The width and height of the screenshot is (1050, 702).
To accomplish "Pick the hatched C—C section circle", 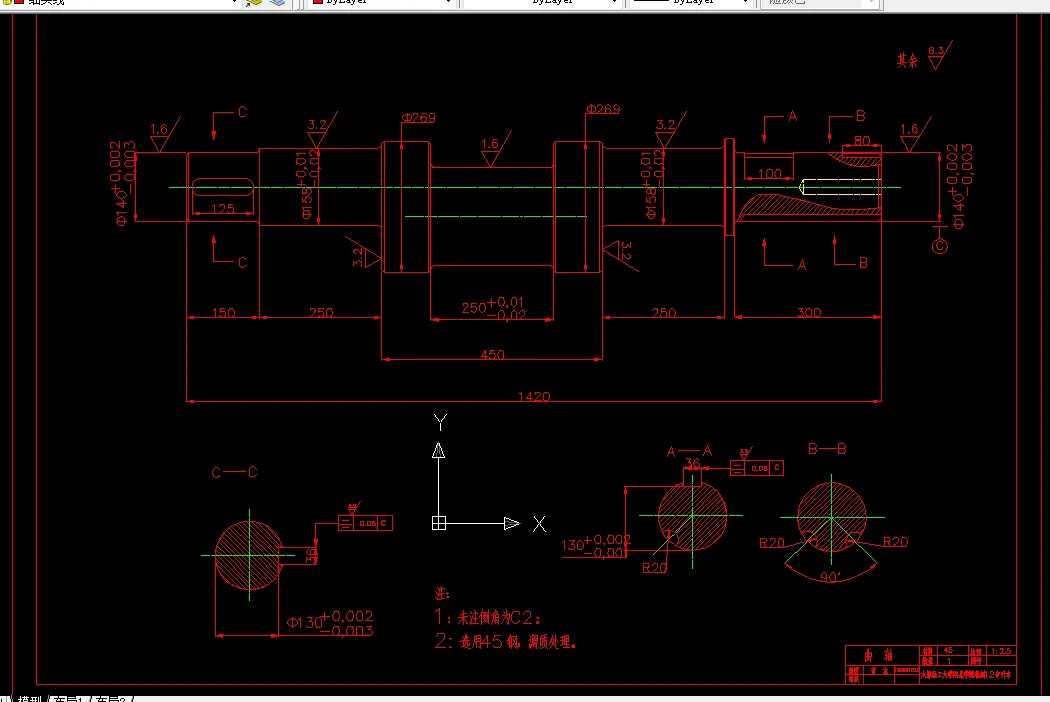I will [x=249, y=555].
